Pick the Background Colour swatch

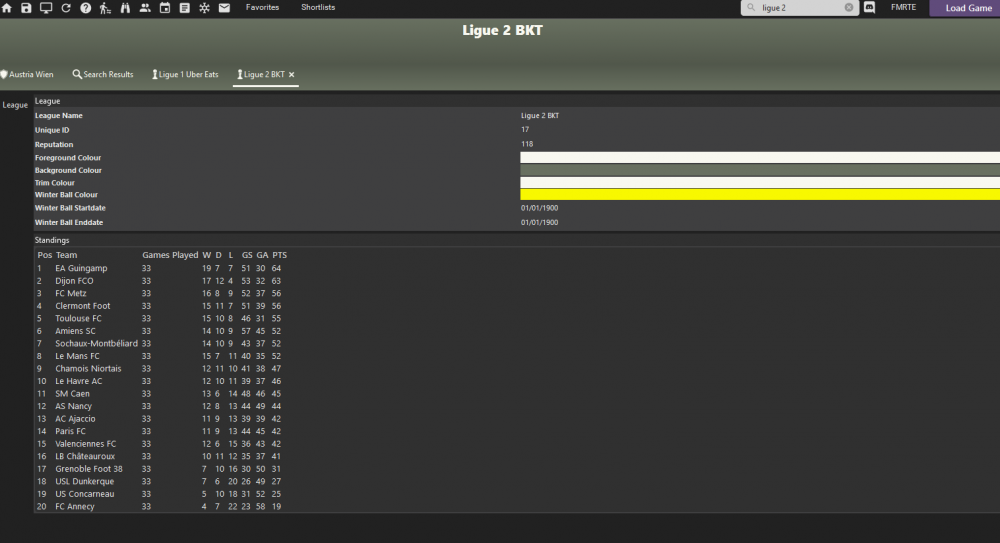pyautogui.click(x=760, y=170)
